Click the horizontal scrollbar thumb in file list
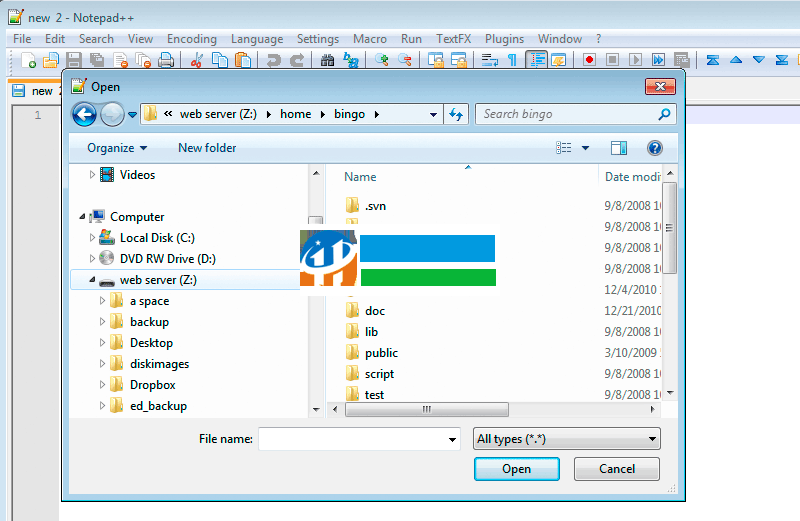 pyautogui.click(x=427, y=409)
